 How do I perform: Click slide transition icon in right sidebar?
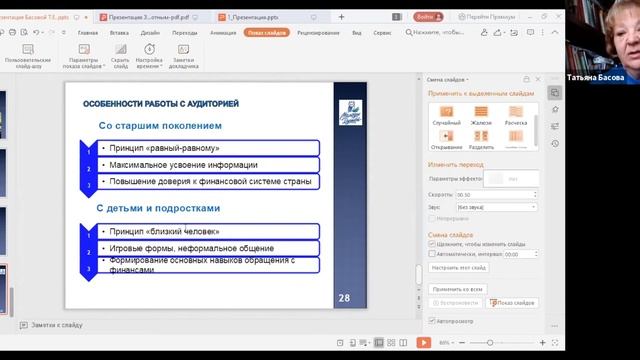[555, 93]
